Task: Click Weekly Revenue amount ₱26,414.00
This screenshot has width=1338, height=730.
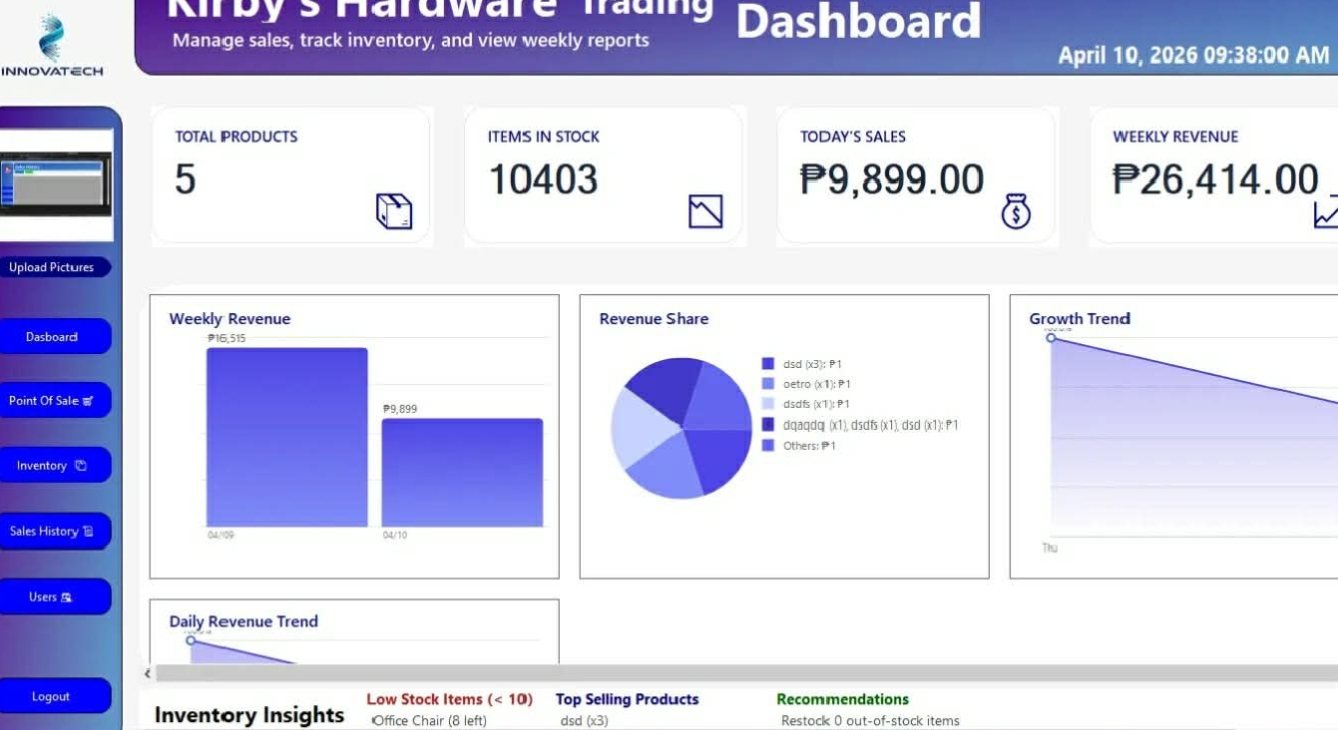Action: click(x=1215, y=180)
